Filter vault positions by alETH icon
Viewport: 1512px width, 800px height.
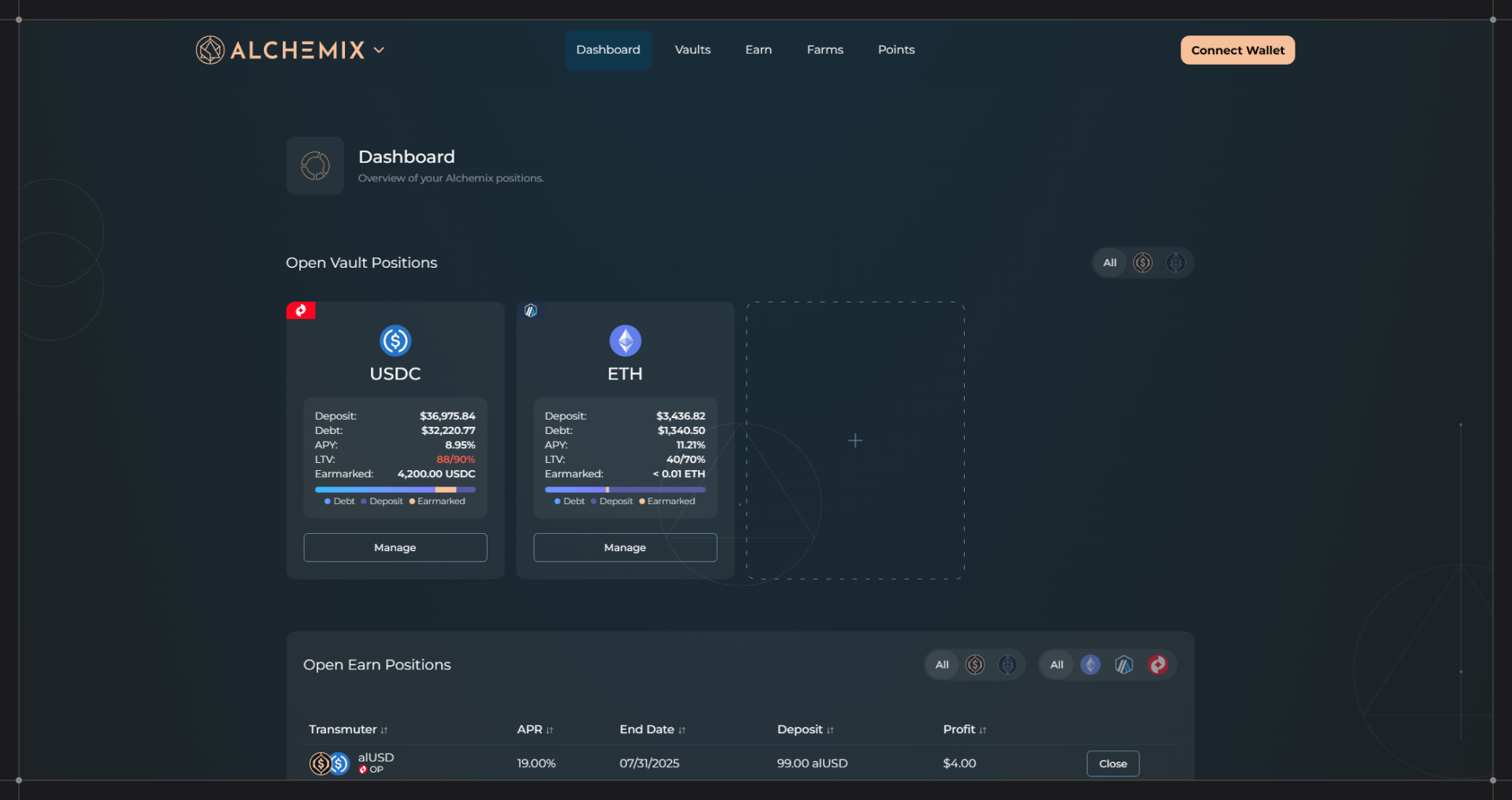1176,263
